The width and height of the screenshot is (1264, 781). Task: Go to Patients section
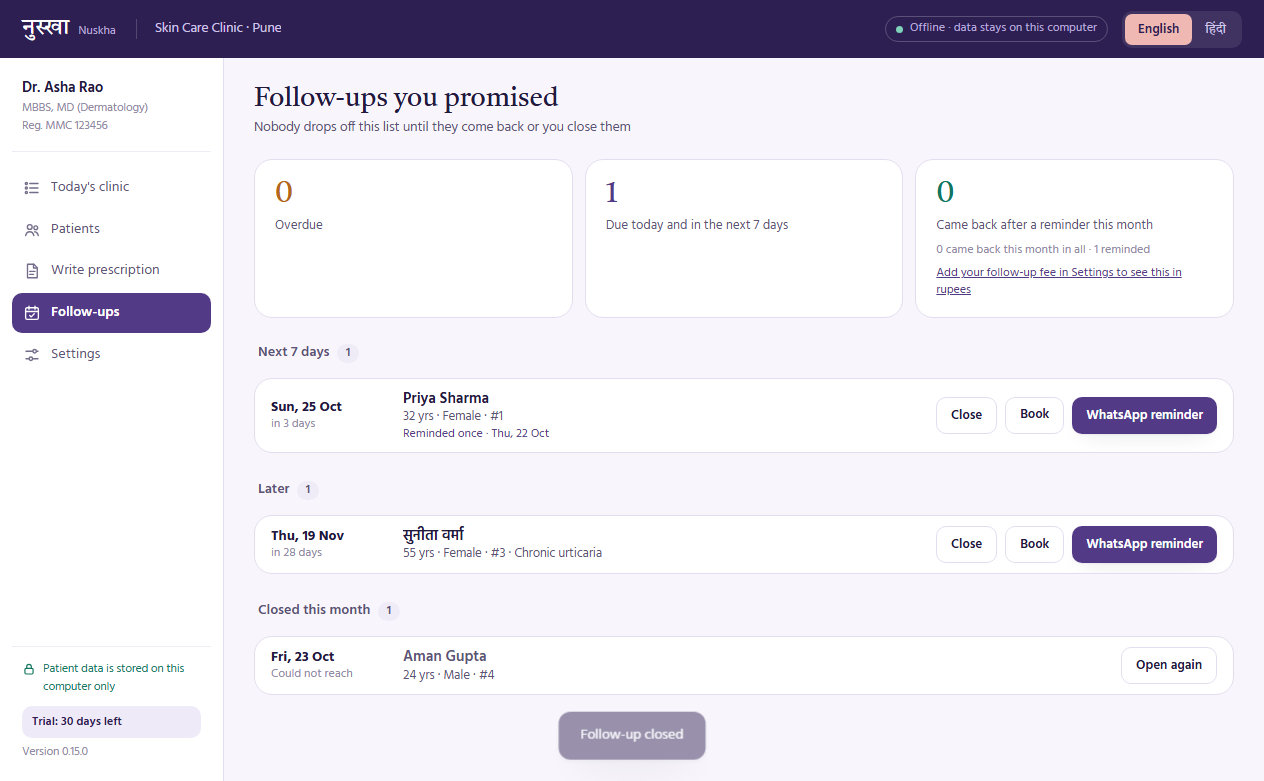(x=111, y=229)
